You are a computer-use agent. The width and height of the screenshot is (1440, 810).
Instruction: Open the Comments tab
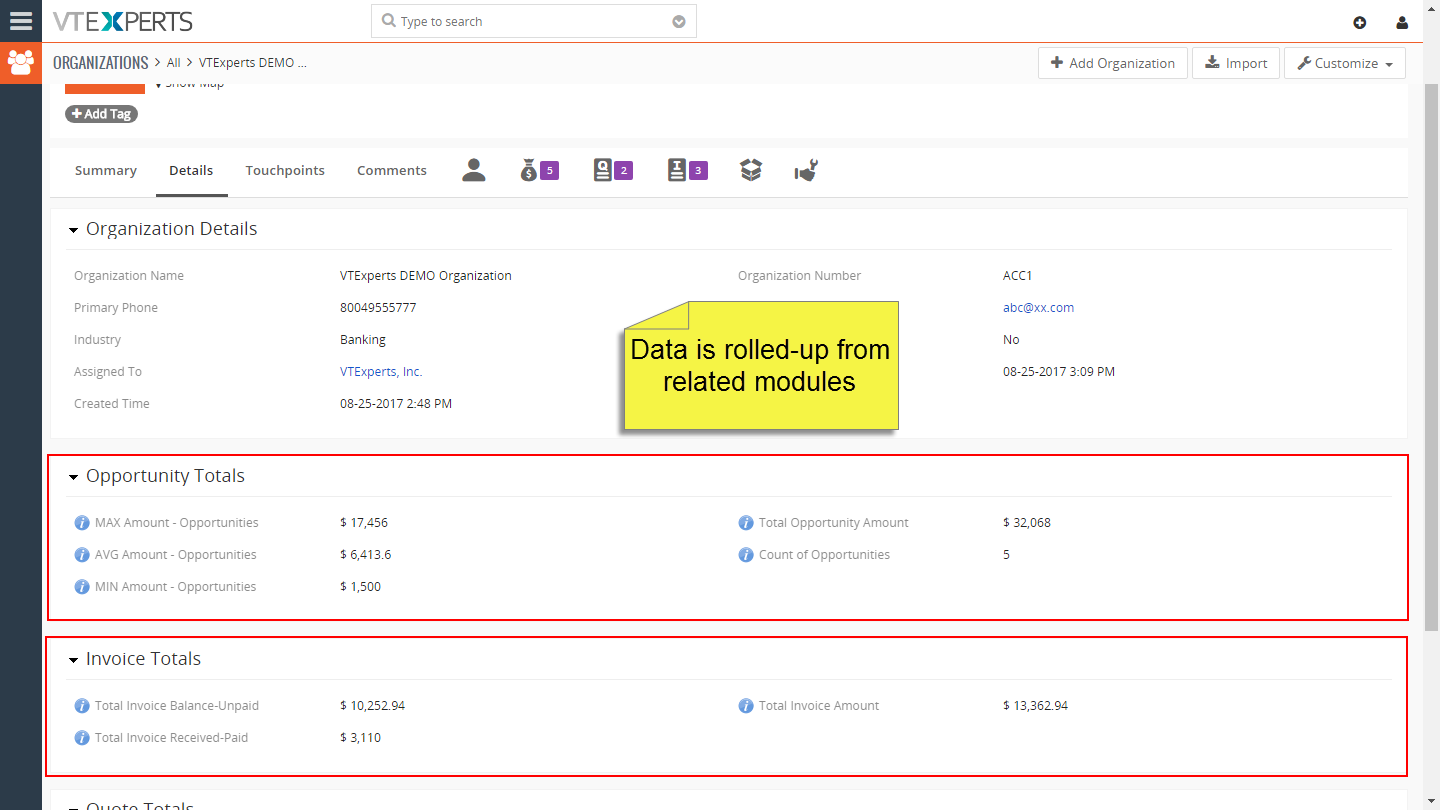[392, 171]
